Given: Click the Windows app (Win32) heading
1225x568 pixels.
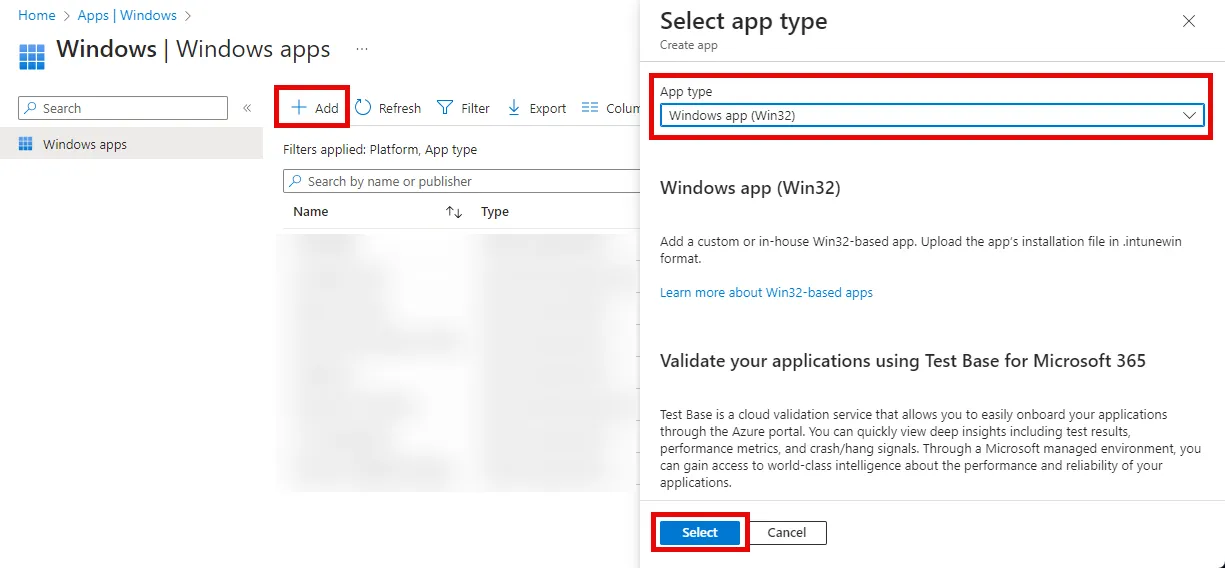Looking at the screenshot, I should click(x=750, y=188).
